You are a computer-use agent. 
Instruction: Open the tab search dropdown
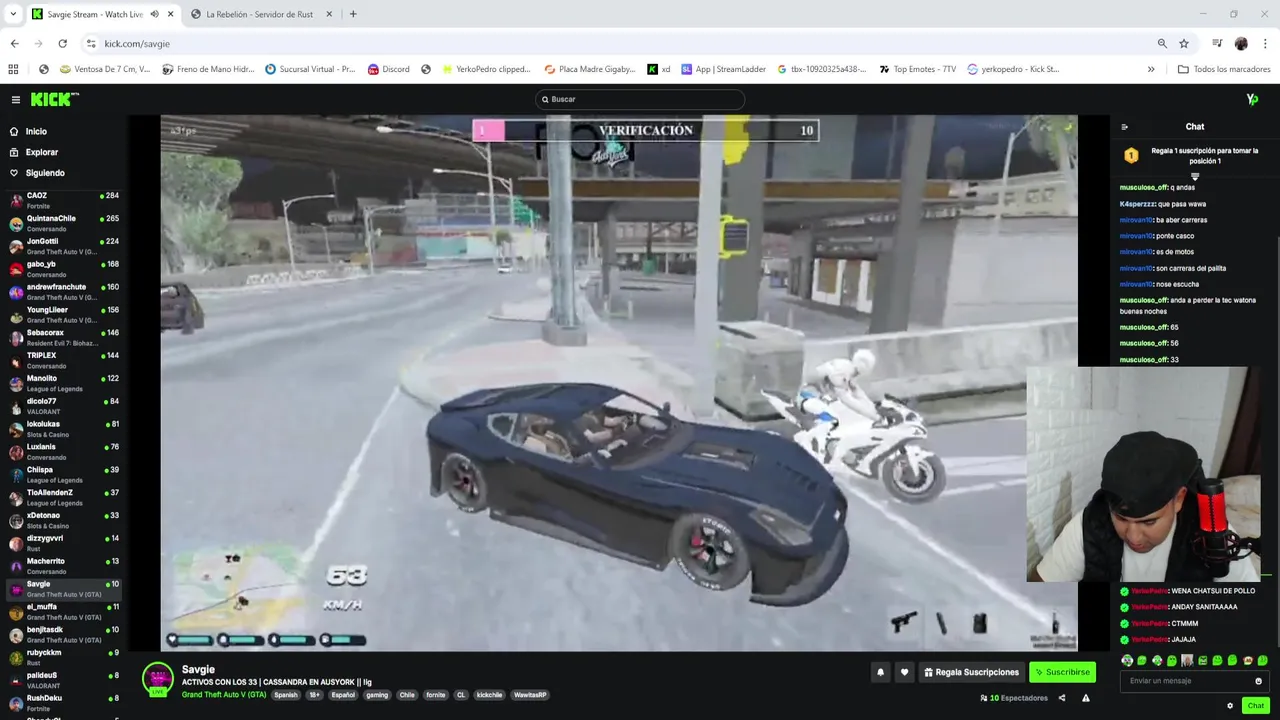pos(13,14)
